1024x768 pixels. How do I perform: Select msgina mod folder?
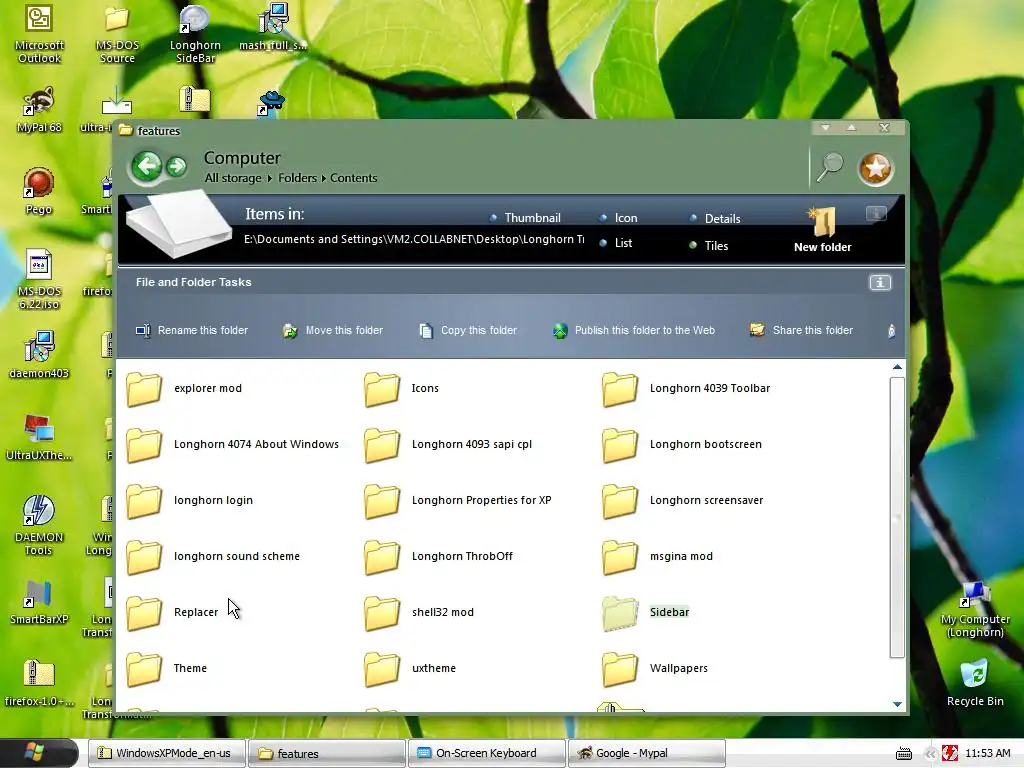tap(657, 557)
